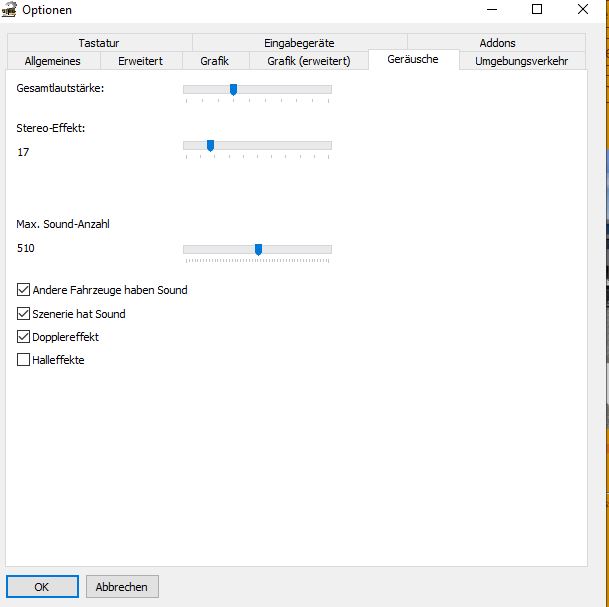Open the Eingabegeräte tab
Screen dimensions: 609x607
click(x=299, y=43)
